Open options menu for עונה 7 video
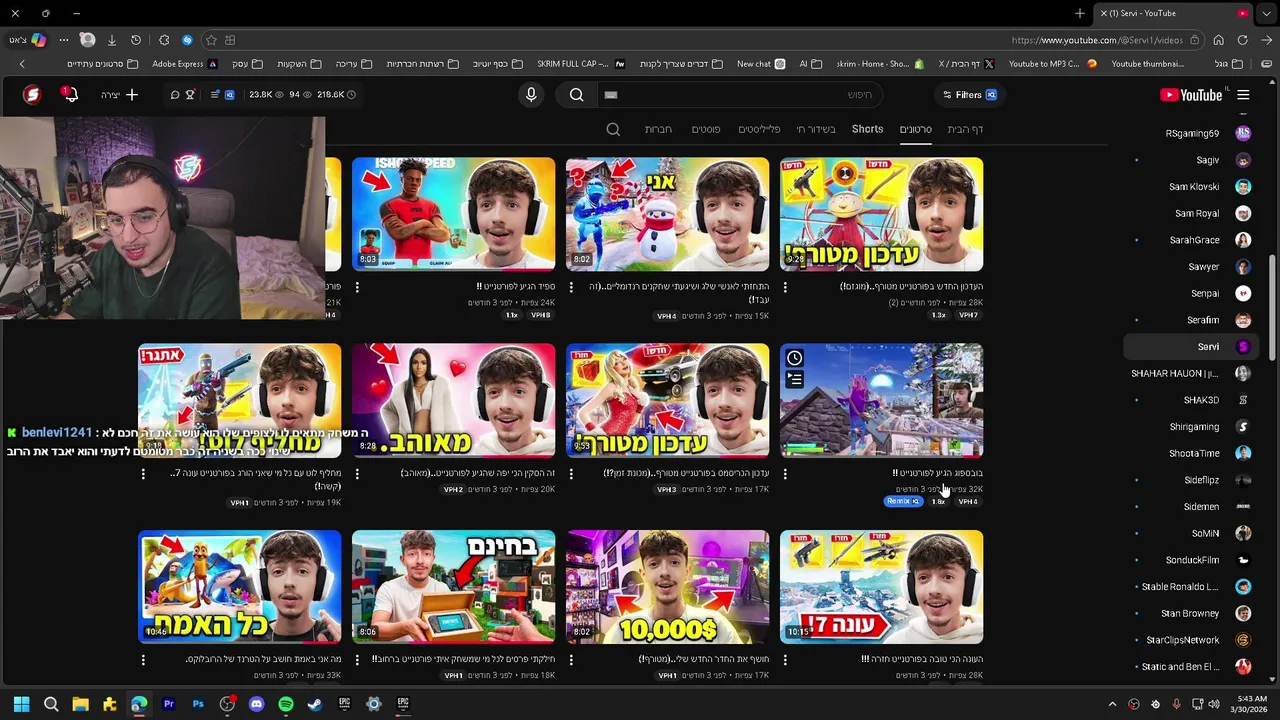The image size is (1280, 720). [x=785, y=660]
